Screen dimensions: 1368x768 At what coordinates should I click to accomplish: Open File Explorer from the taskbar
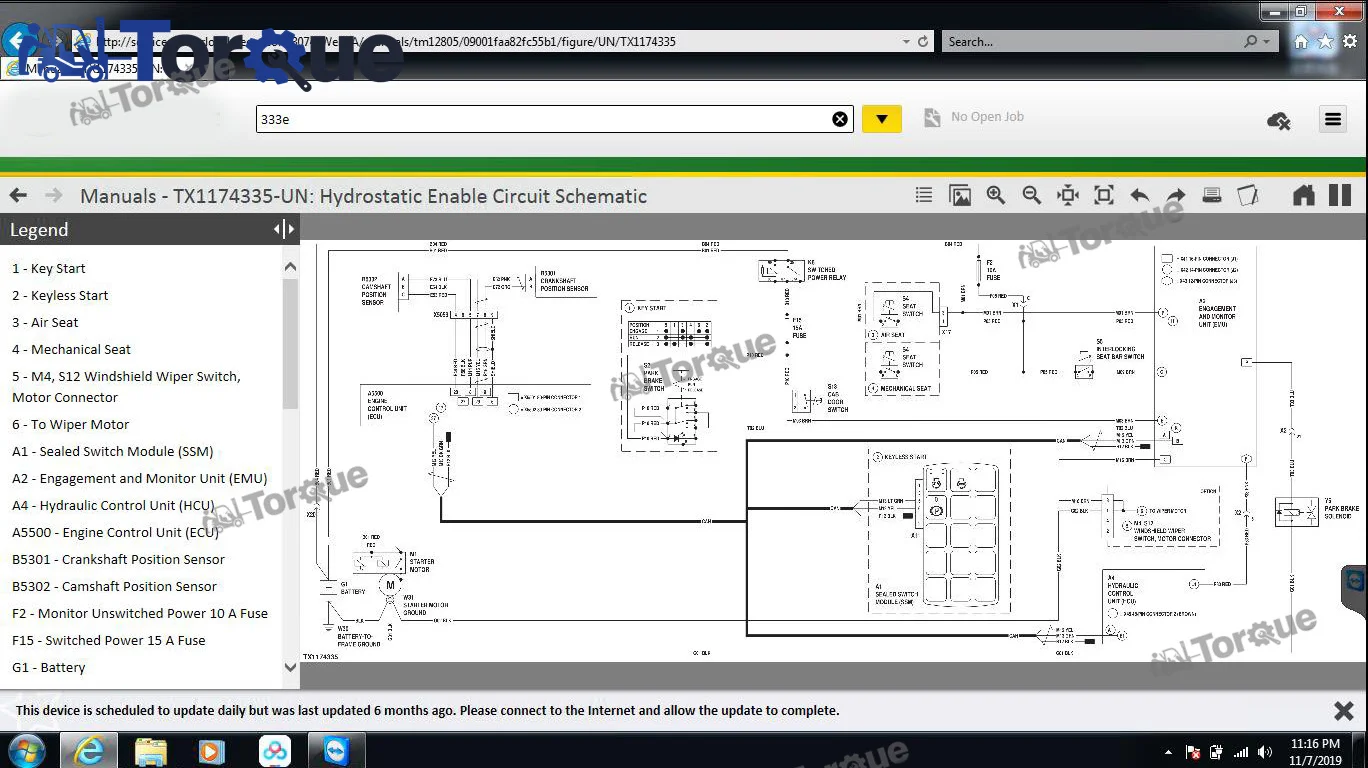150,751
